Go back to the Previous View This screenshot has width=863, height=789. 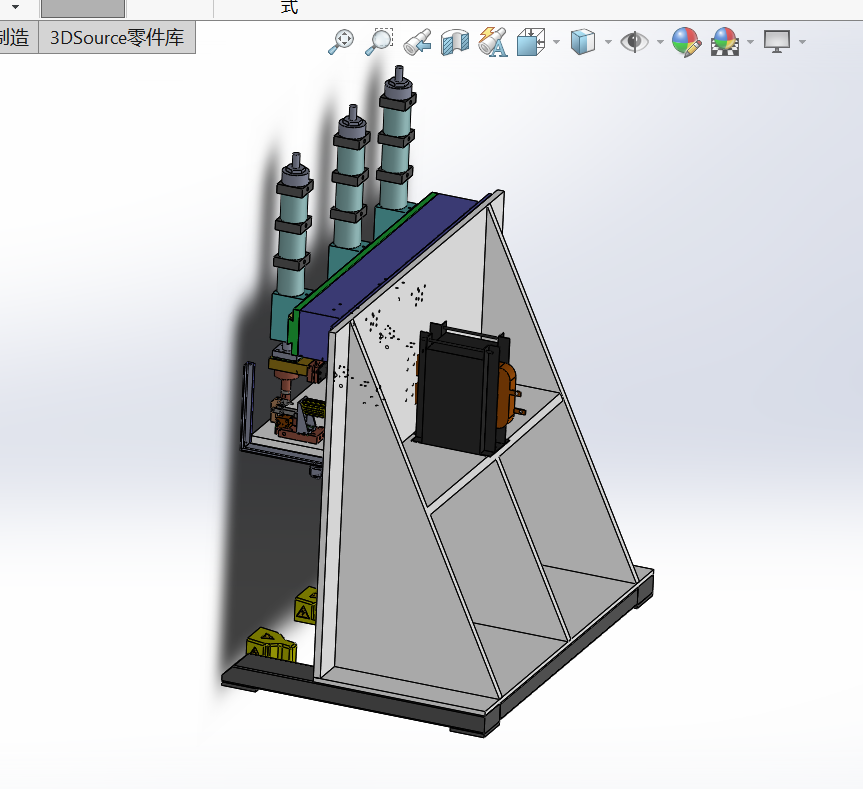(417, 42)
